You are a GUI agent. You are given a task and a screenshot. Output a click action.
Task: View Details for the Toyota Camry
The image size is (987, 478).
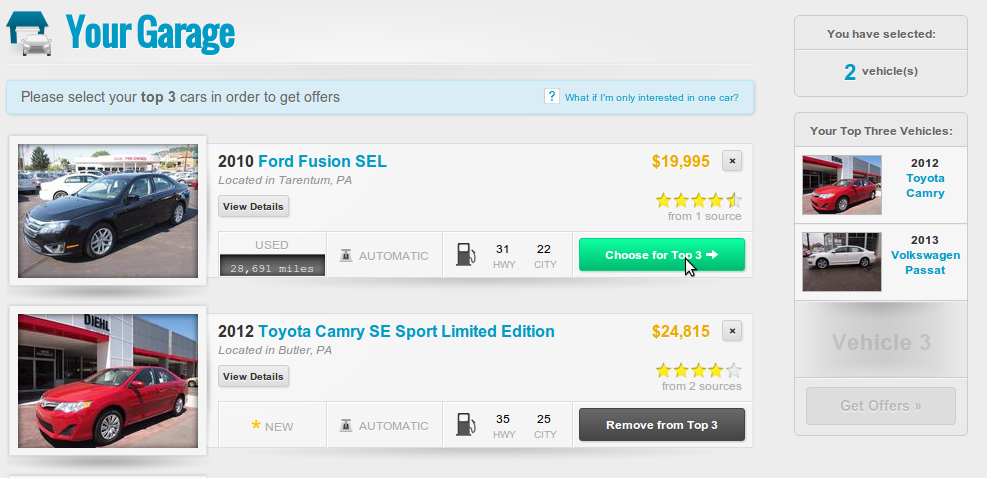(x=254, y=377)
